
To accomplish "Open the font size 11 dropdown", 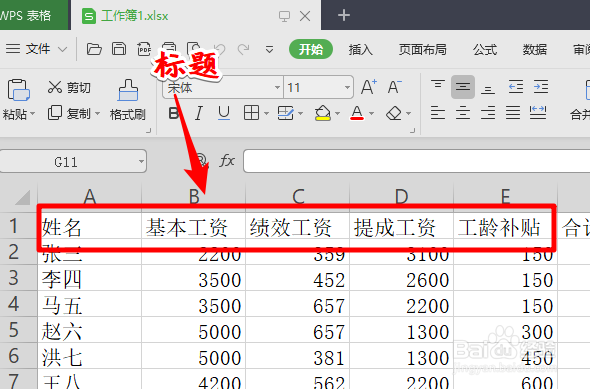I will (x=347, y=87).
